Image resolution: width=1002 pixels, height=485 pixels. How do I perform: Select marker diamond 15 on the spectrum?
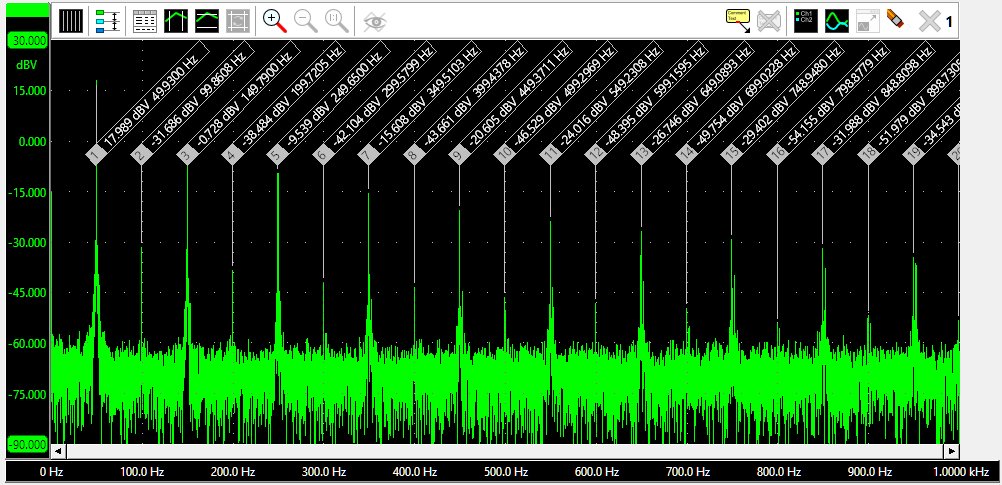(x=731, y=155)
